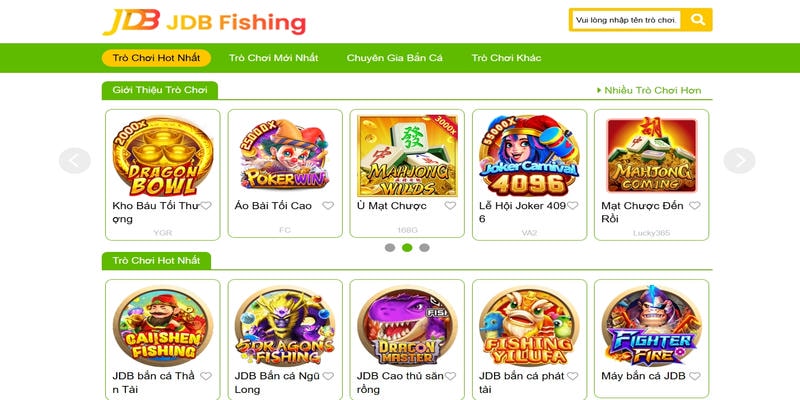Focus the game name search field
Screen dimensions: 800x400
pyautogui.click(x=626, y=20)
